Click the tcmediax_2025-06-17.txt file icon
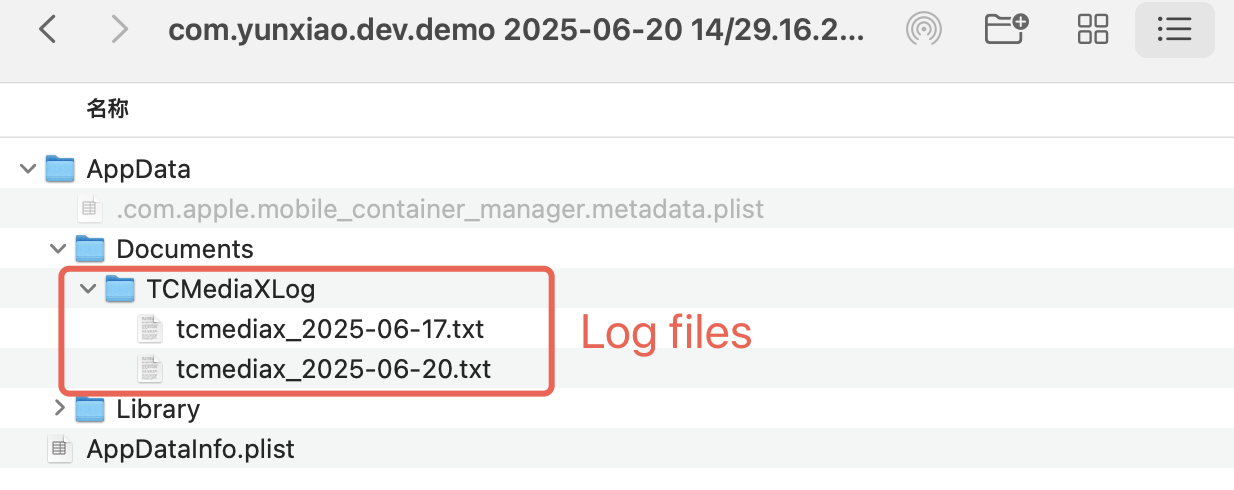Screen dimensions: 1234x490 (x=150, y=329)
